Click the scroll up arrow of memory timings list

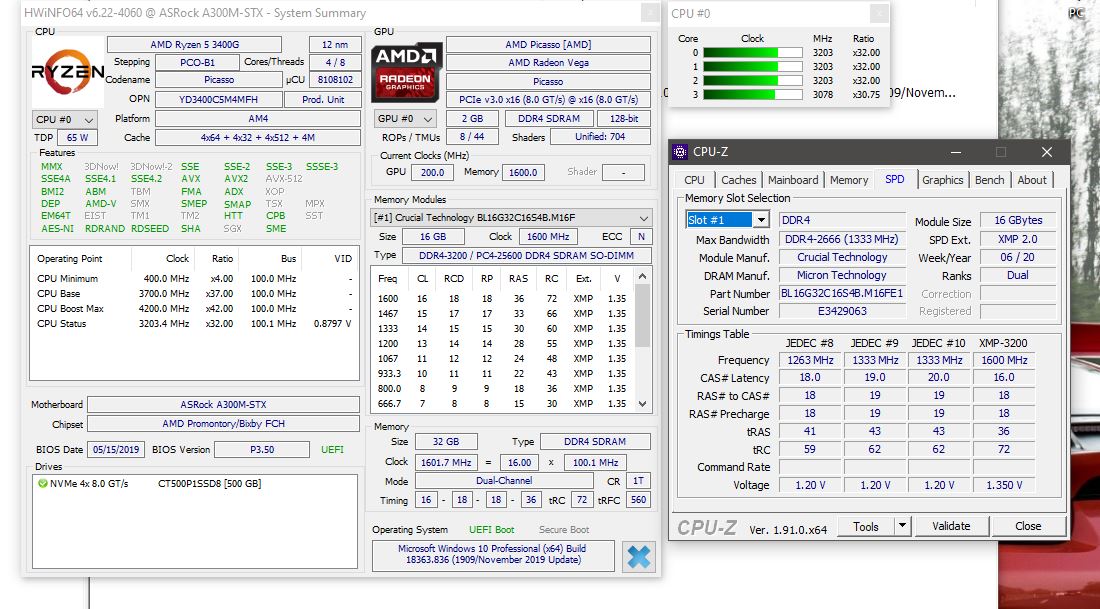tap(643, 276)
